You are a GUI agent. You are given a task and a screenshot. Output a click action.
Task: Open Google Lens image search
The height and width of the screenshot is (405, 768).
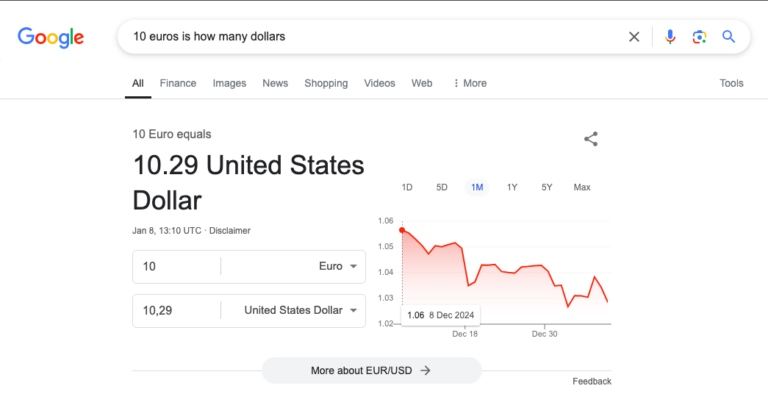[x=699, y=37]
